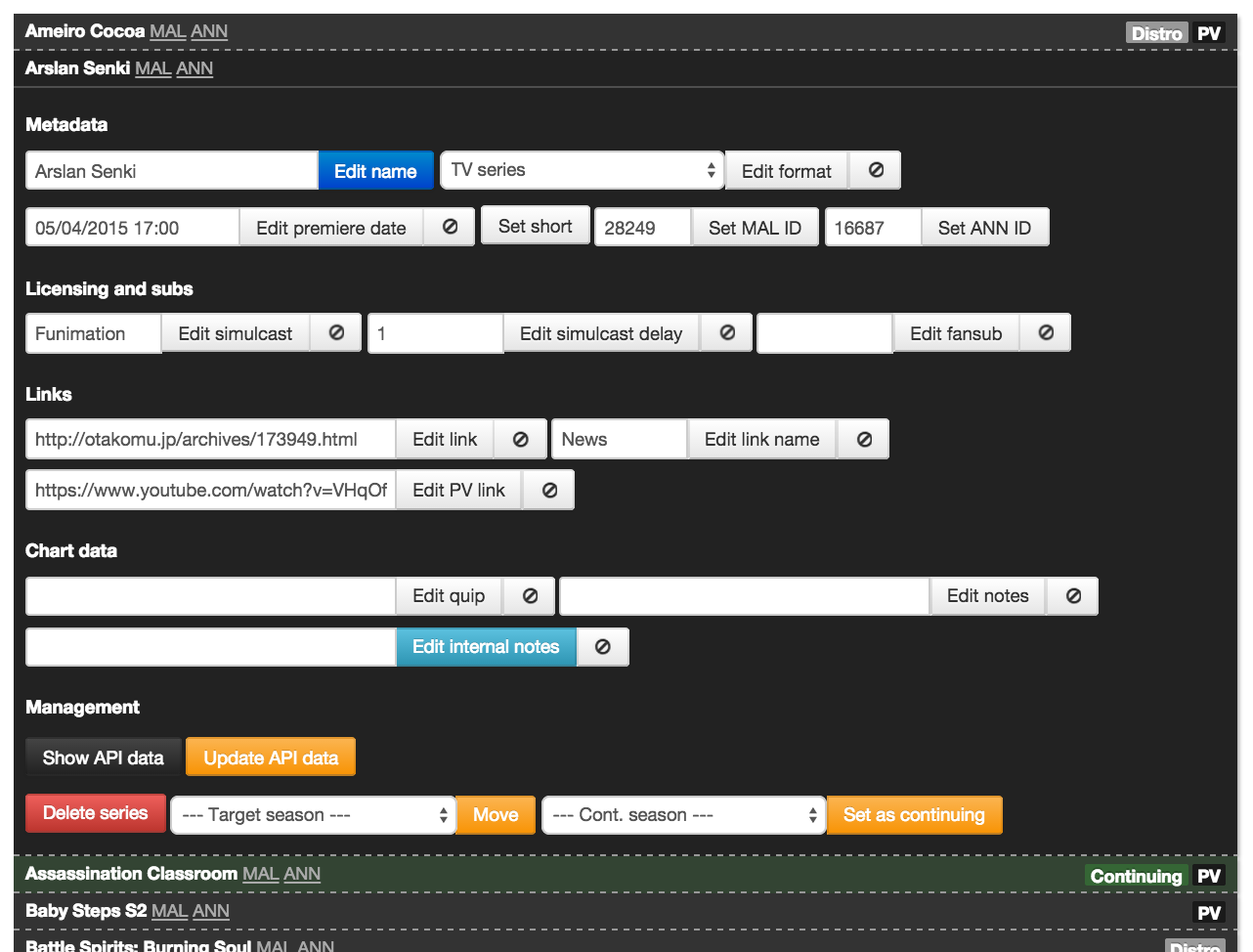Clear the quip with the reset icon
The width and height of the screenshot is (1253, 952).
530,596
